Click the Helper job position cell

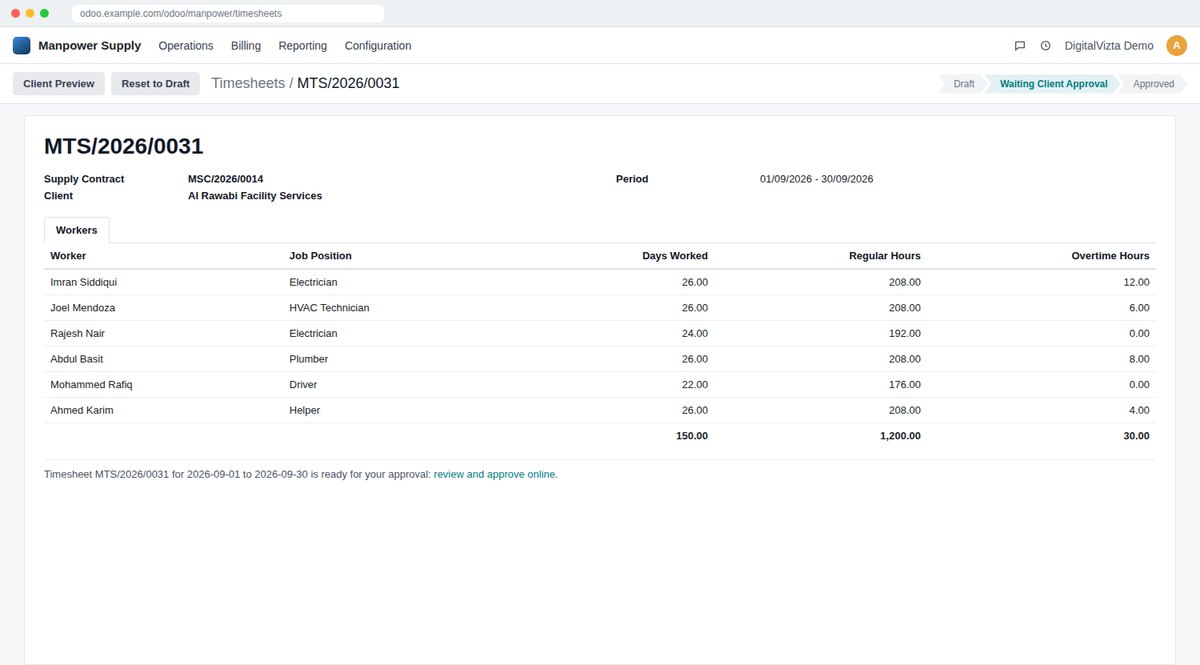click(x=304, y=410)
